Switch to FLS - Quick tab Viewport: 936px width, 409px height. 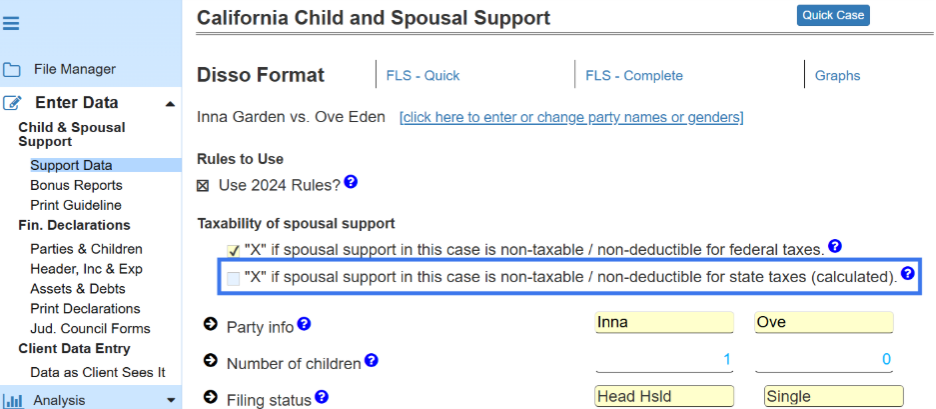[424, 75]
